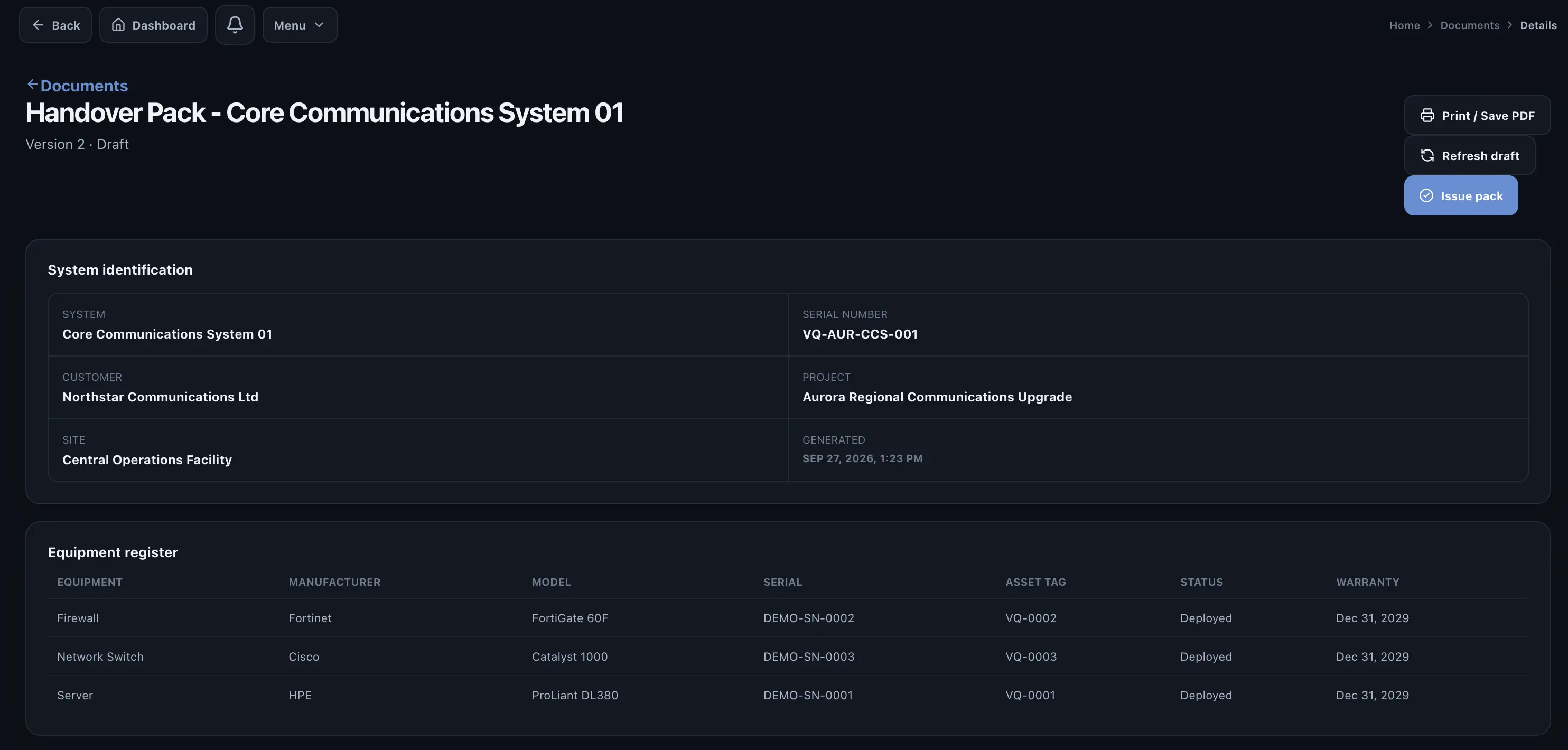Click Home in the breadcrumb

point(1404,25)
